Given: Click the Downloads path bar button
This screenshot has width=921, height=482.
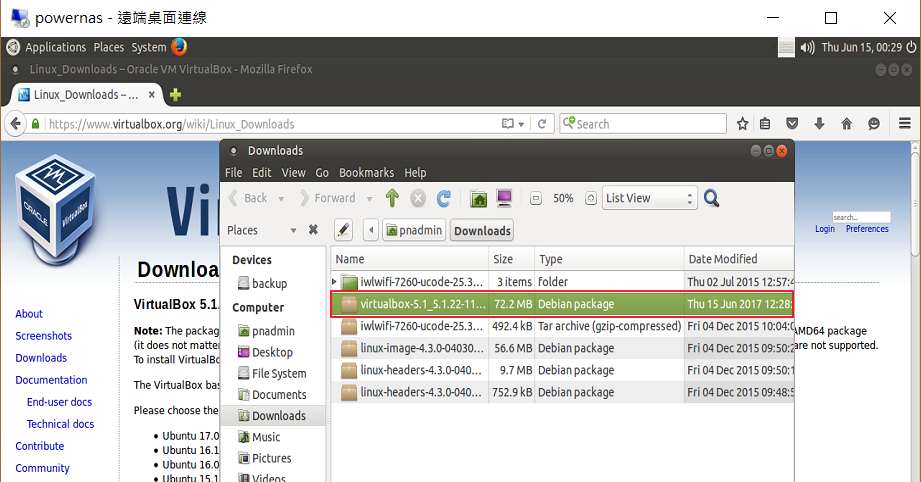Looking at the screenshot, I should tap(482, 231).
